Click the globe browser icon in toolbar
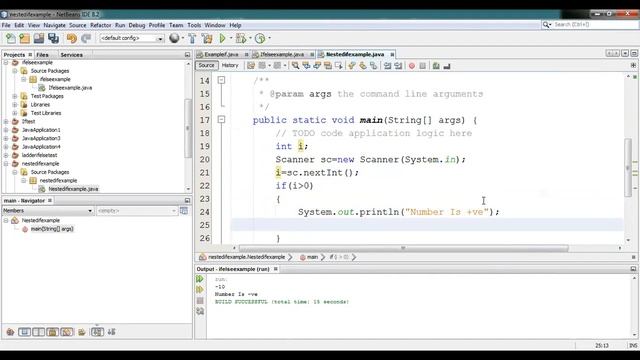Screen dimensions: 640x360 pyautogui.click(x=174, y=38)
